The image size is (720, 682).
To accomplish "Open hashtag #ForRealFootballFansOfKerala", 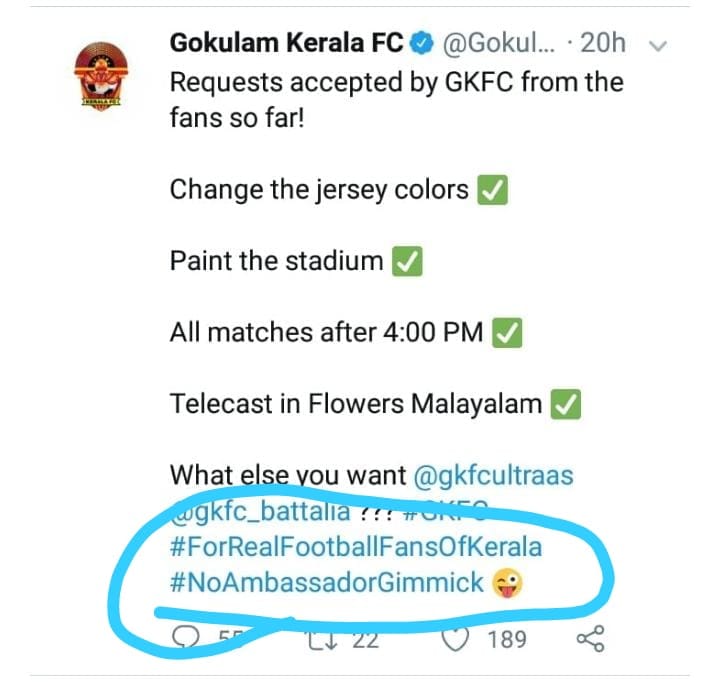I will (x=355, y=548).
